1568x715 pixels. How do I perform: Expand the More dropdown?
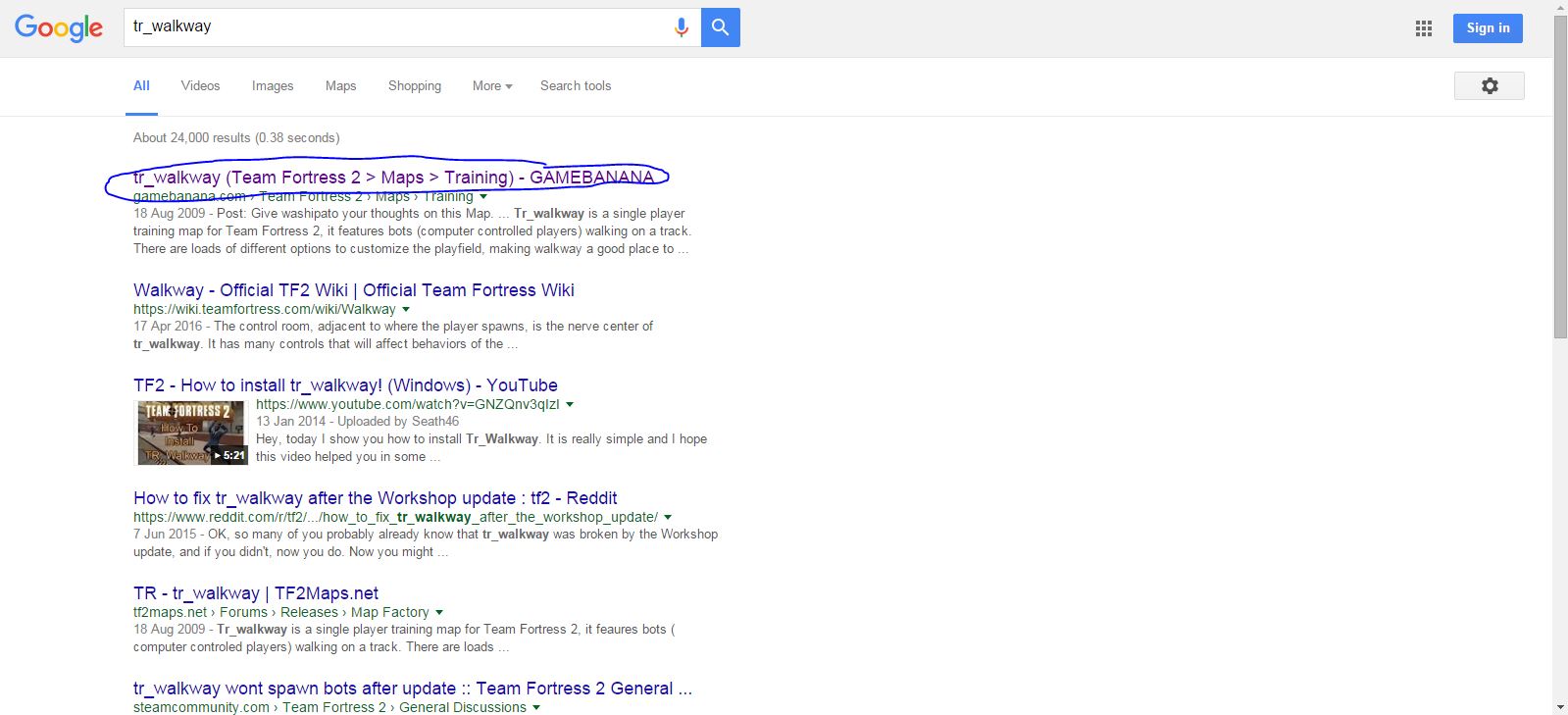pyautogui.click(x=492, y=86)
